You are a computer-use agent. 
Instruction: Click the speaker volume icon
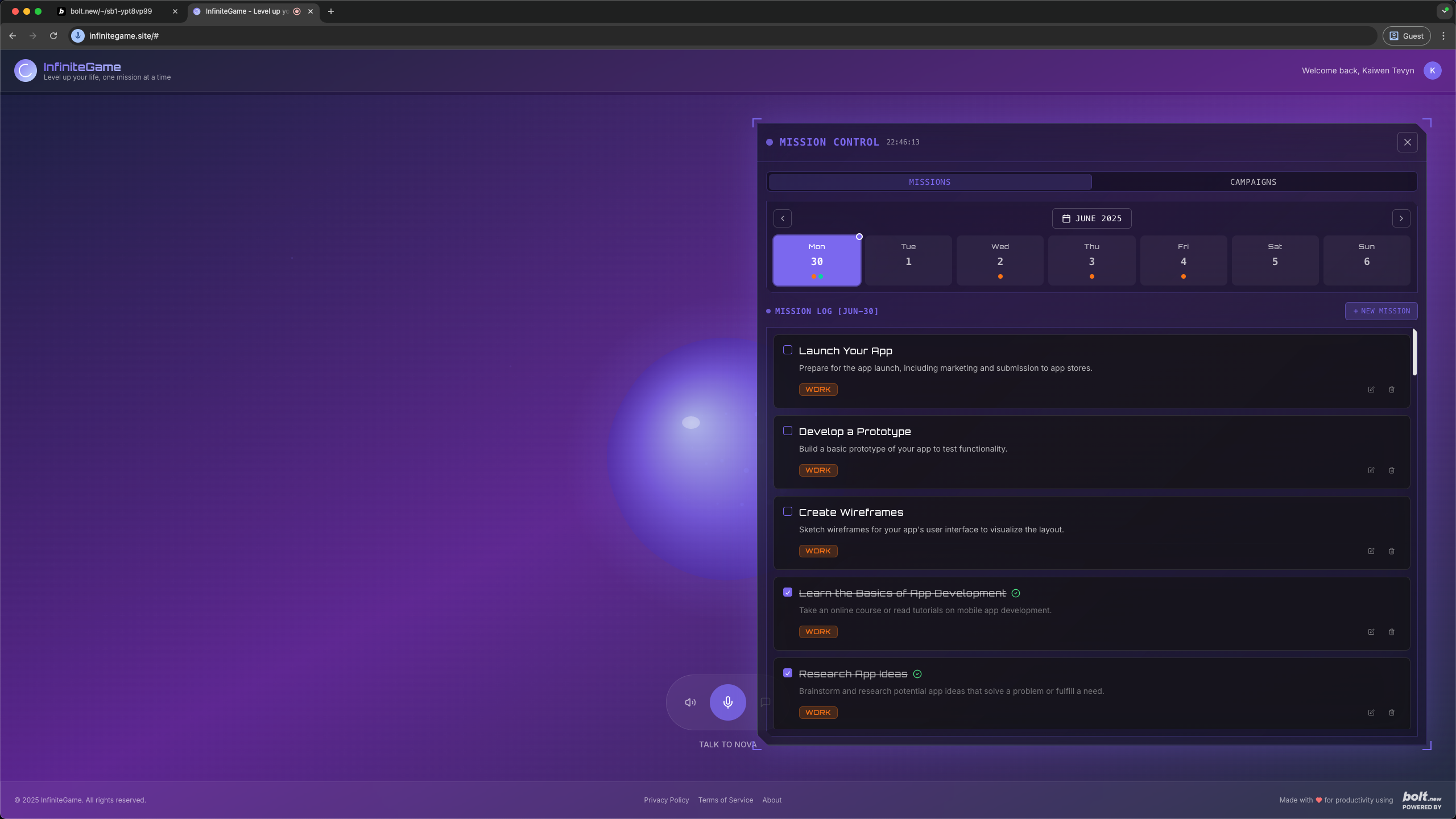point(690,702)
